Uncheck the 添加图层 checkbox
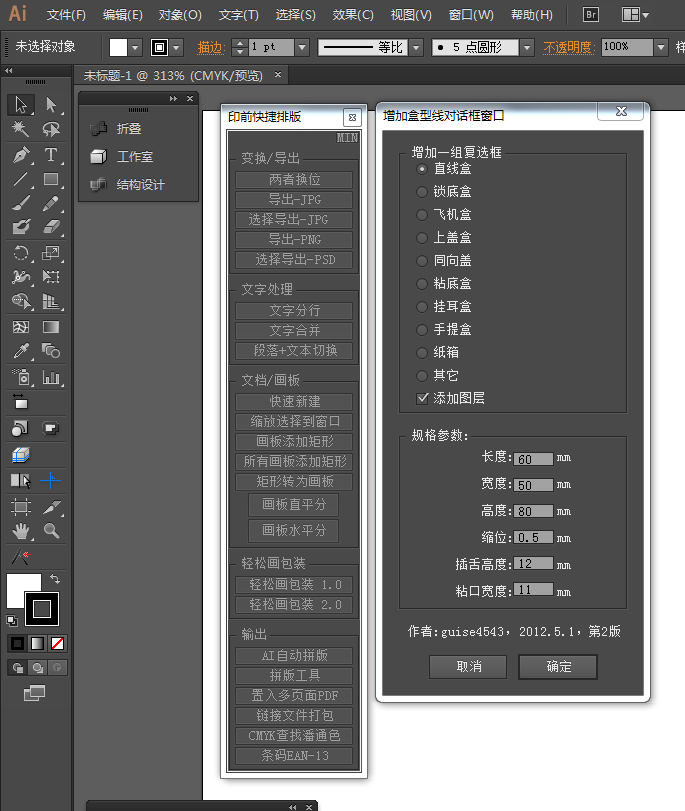 click(x=422, y=398)
